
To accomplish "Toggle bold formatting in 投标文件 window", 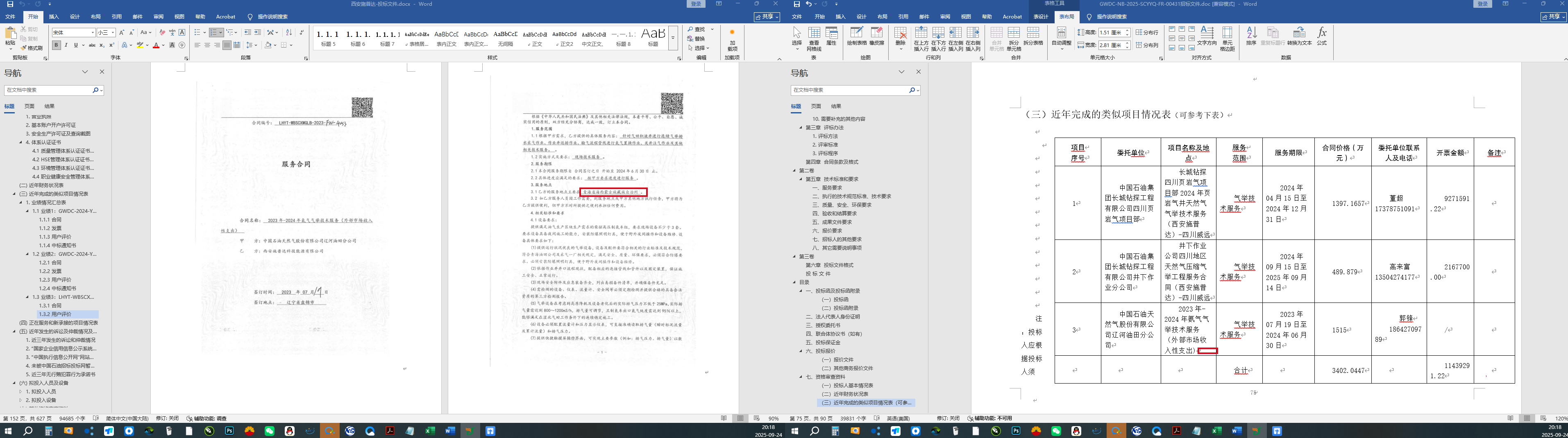I will coord(57,45).
